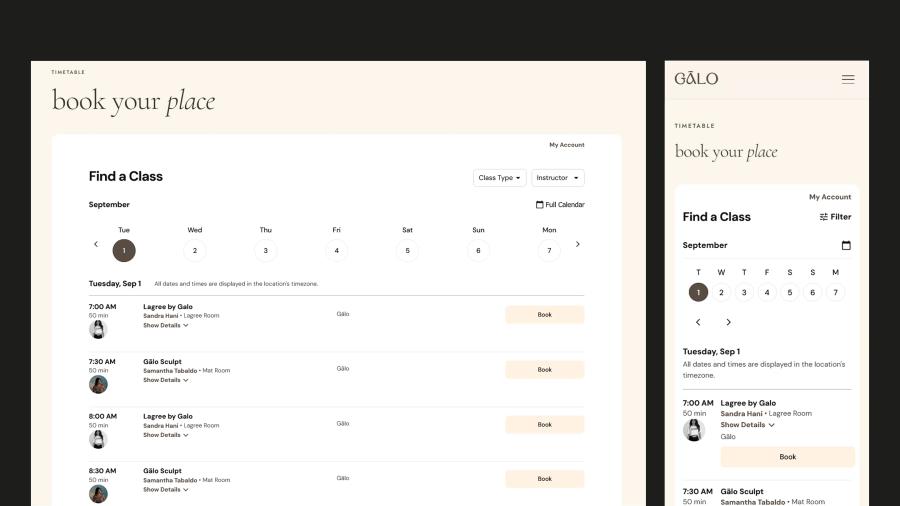The image size is (900, 506).
Task: Click 'September' label in desktop view
Action: click(109, 205)
